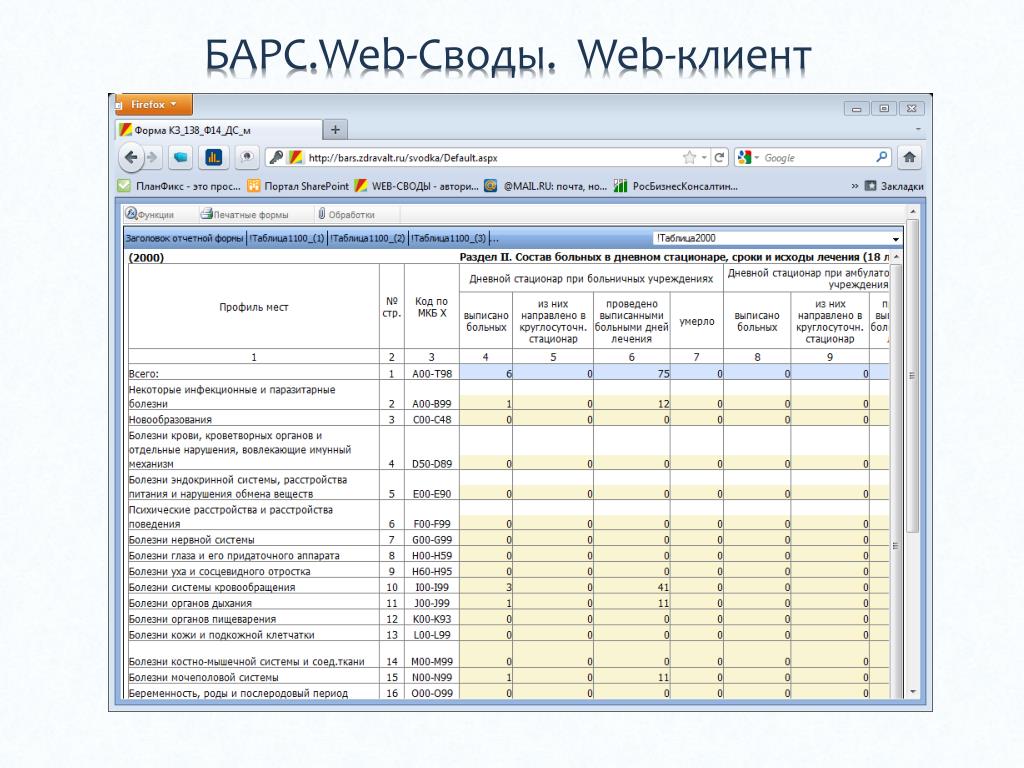
Task: Open the Firefox application menu
Action: pyautogui.click(x=153, y=104)
